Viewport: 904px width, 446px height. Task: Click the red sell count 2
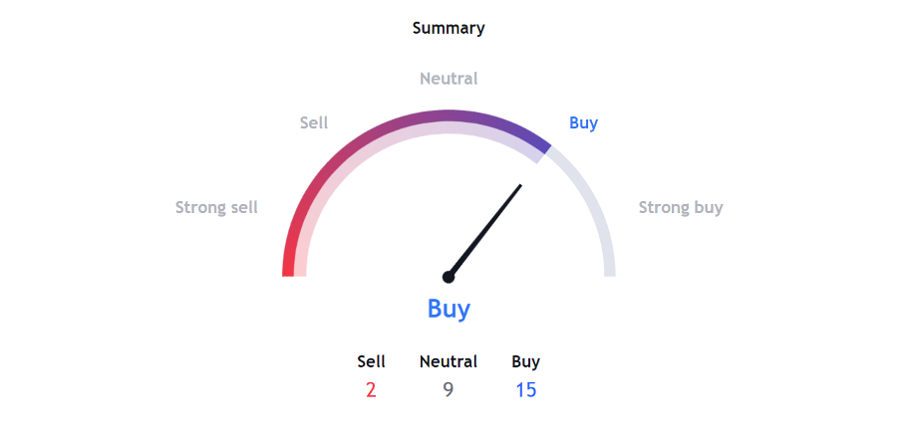pos(371,390)
